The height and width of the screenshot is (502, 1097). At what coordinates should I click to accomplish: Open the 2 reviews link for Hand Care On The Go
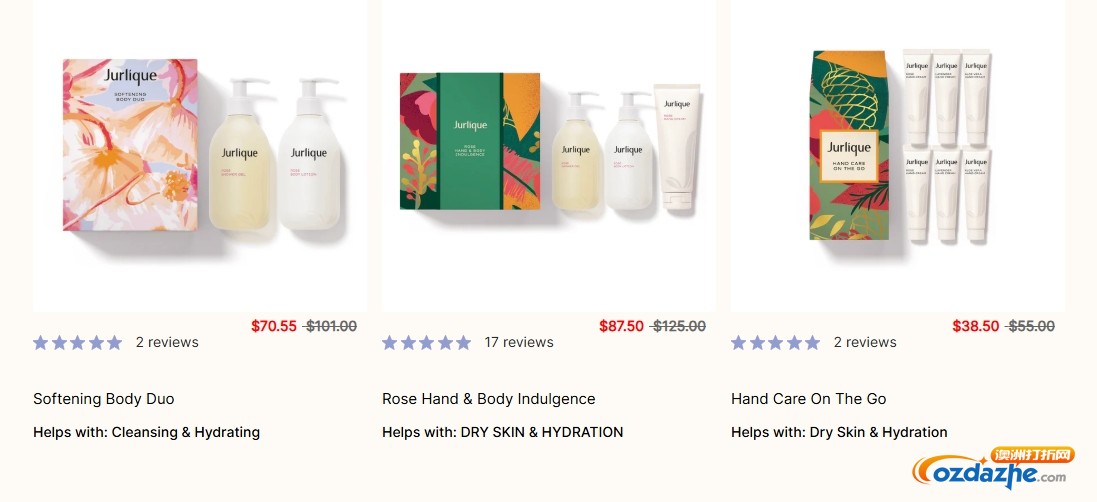(865, 342)
